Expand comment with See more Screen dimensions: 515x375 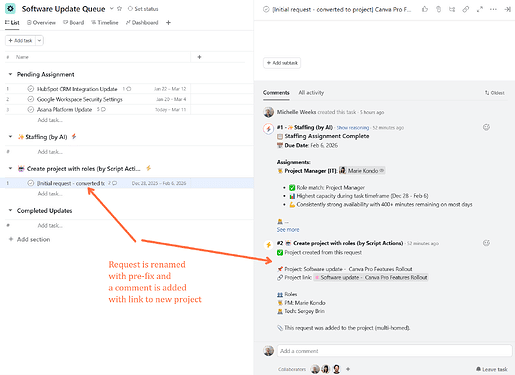(x=288, y=230)
